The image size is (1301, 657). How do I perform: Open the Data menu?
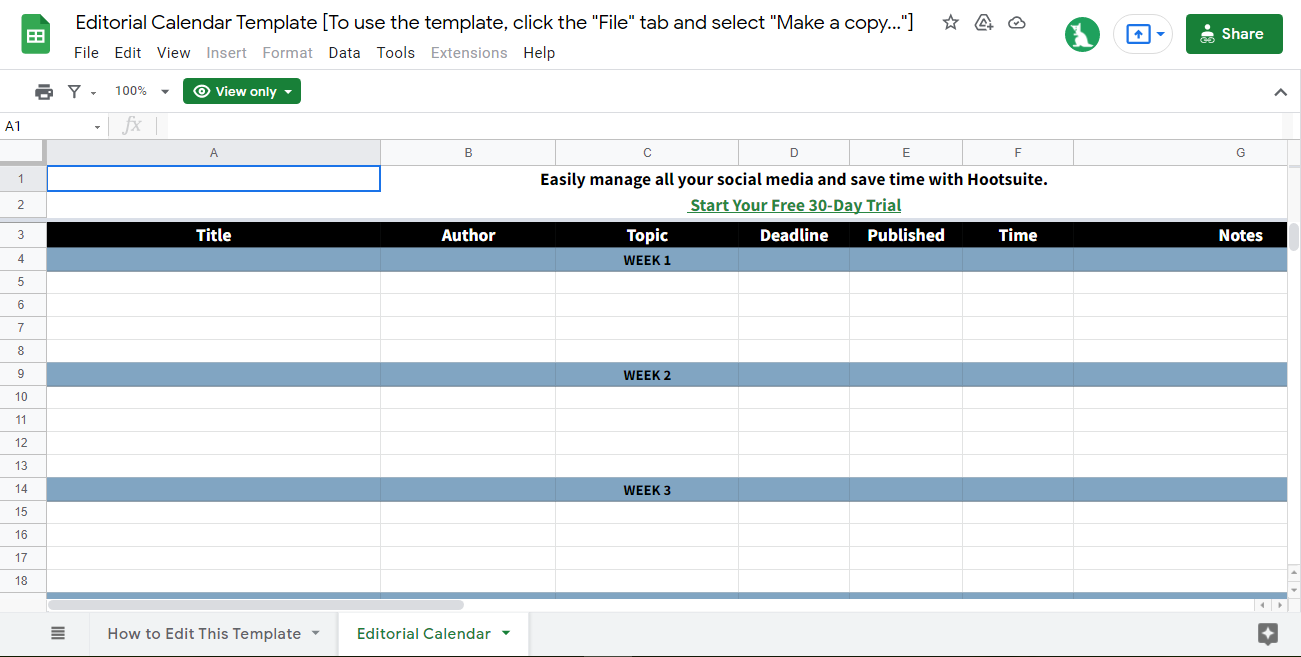[344, 53]
